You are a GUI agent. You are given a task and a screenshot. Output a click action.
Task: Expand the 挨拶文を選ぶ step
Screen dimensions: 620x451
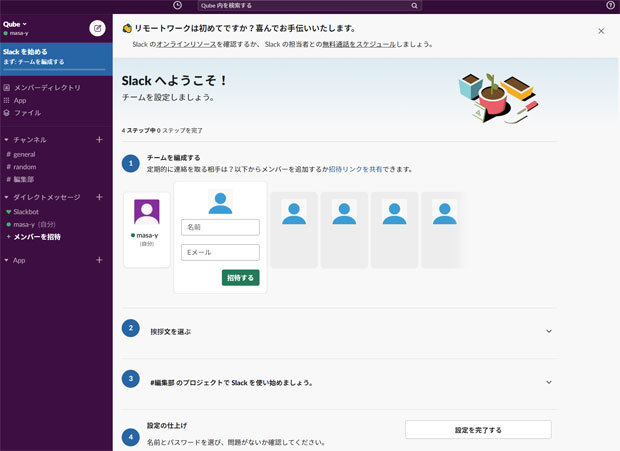tap(548, 331)
